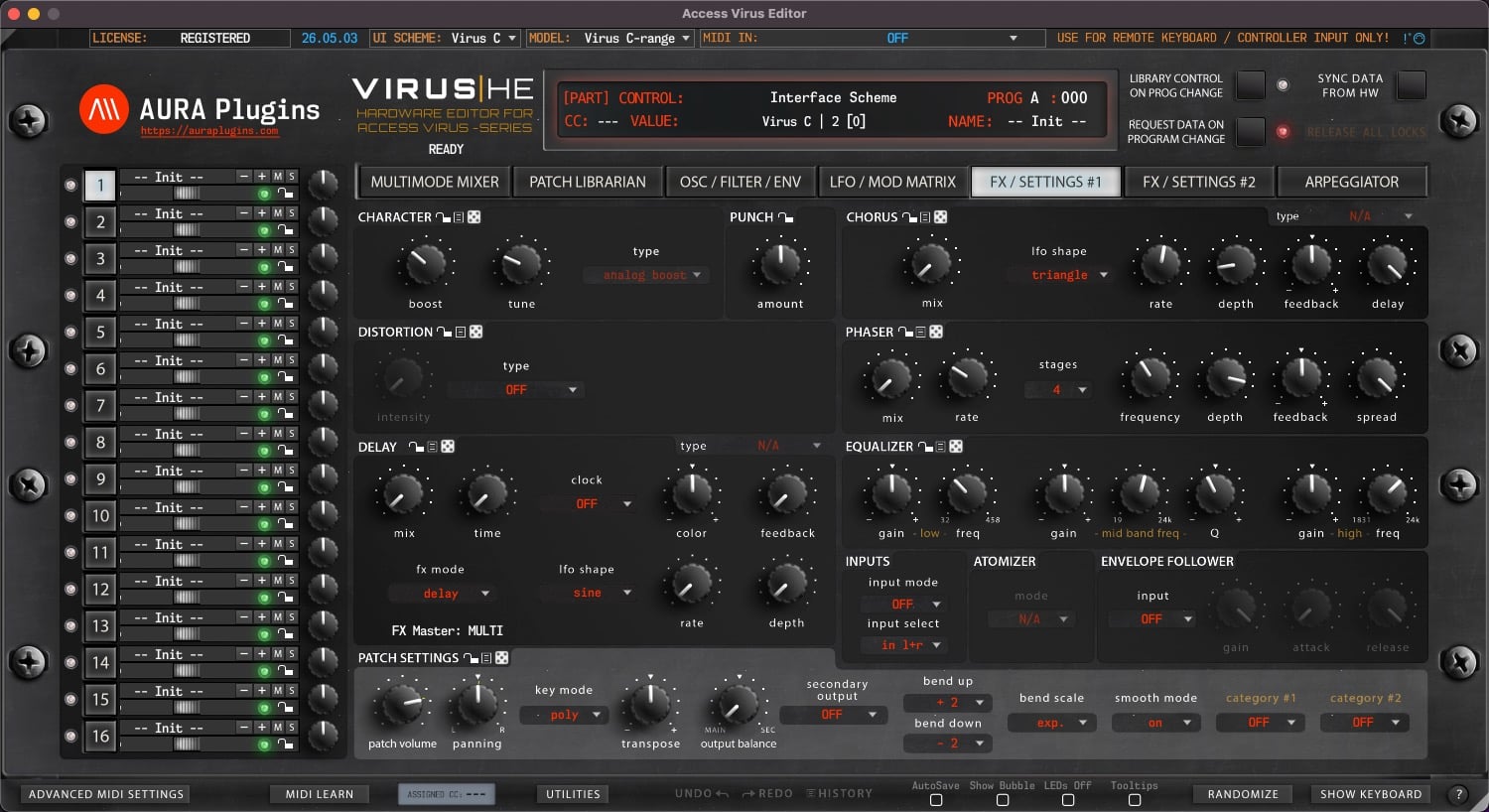
Task: Mute part 2 with its M button
Action: 278,213
